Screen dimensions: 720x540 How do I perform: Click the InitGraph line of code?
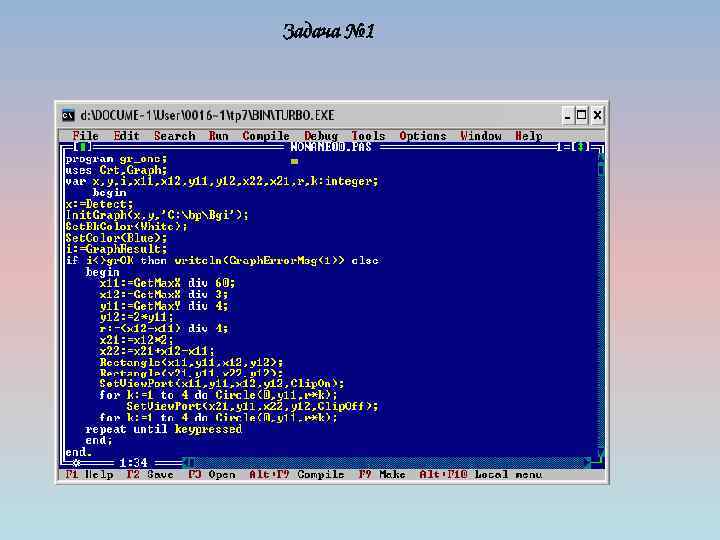tap(157, 215)
